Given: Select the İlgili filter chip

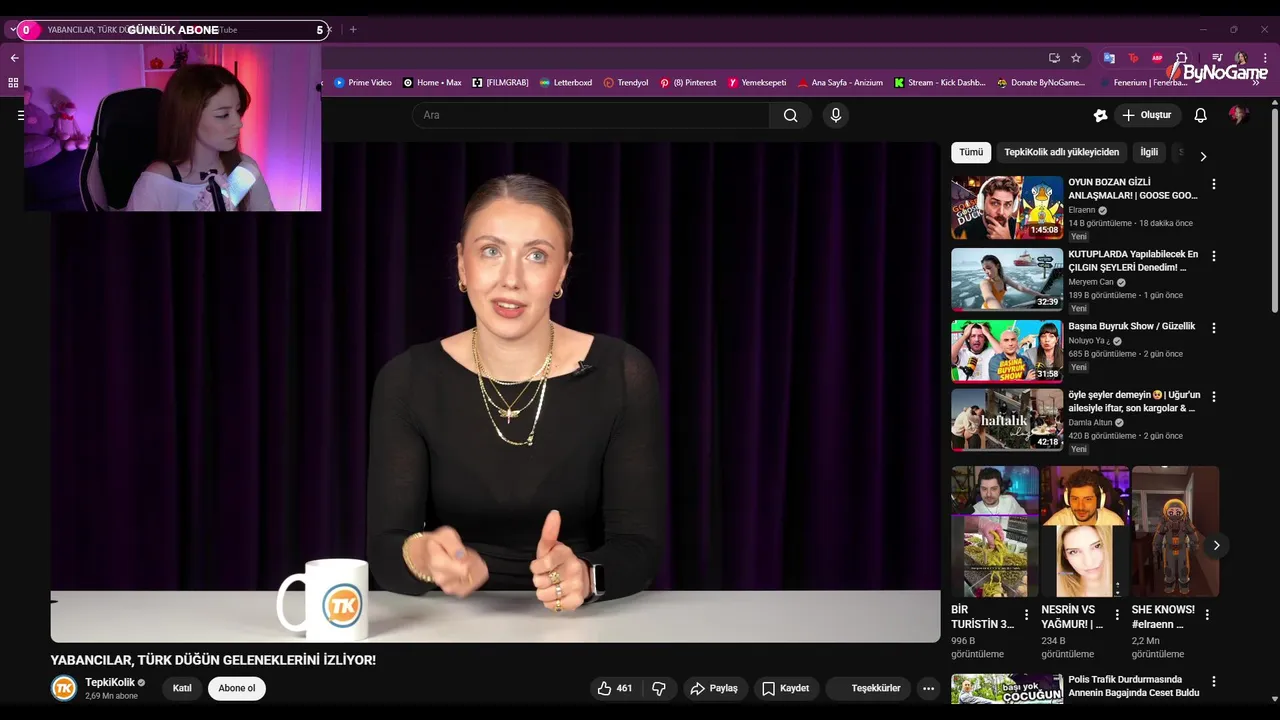Looking at the screenshot, I should (1149, 153).
